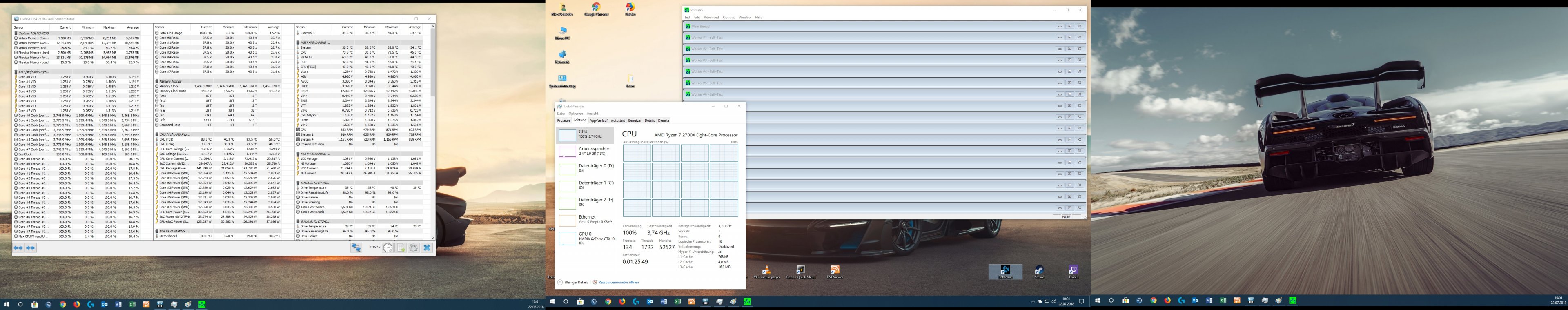The width and height of the screenshot is (1568, 310).
Task: Launch VLC media player desktop shortcut
Action: (767, 272)
